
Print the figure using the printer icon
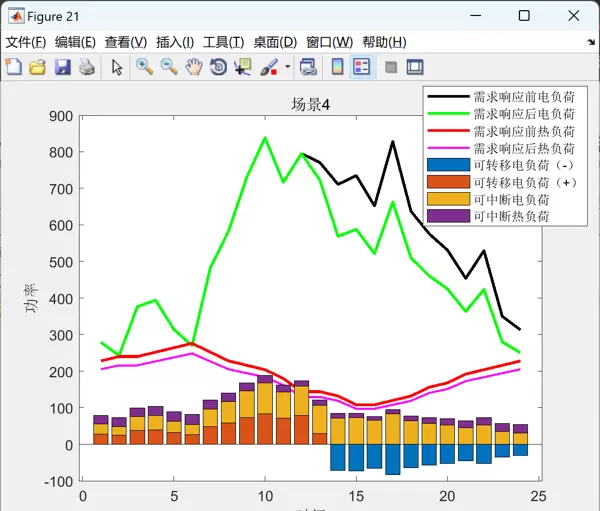(86, 67)
